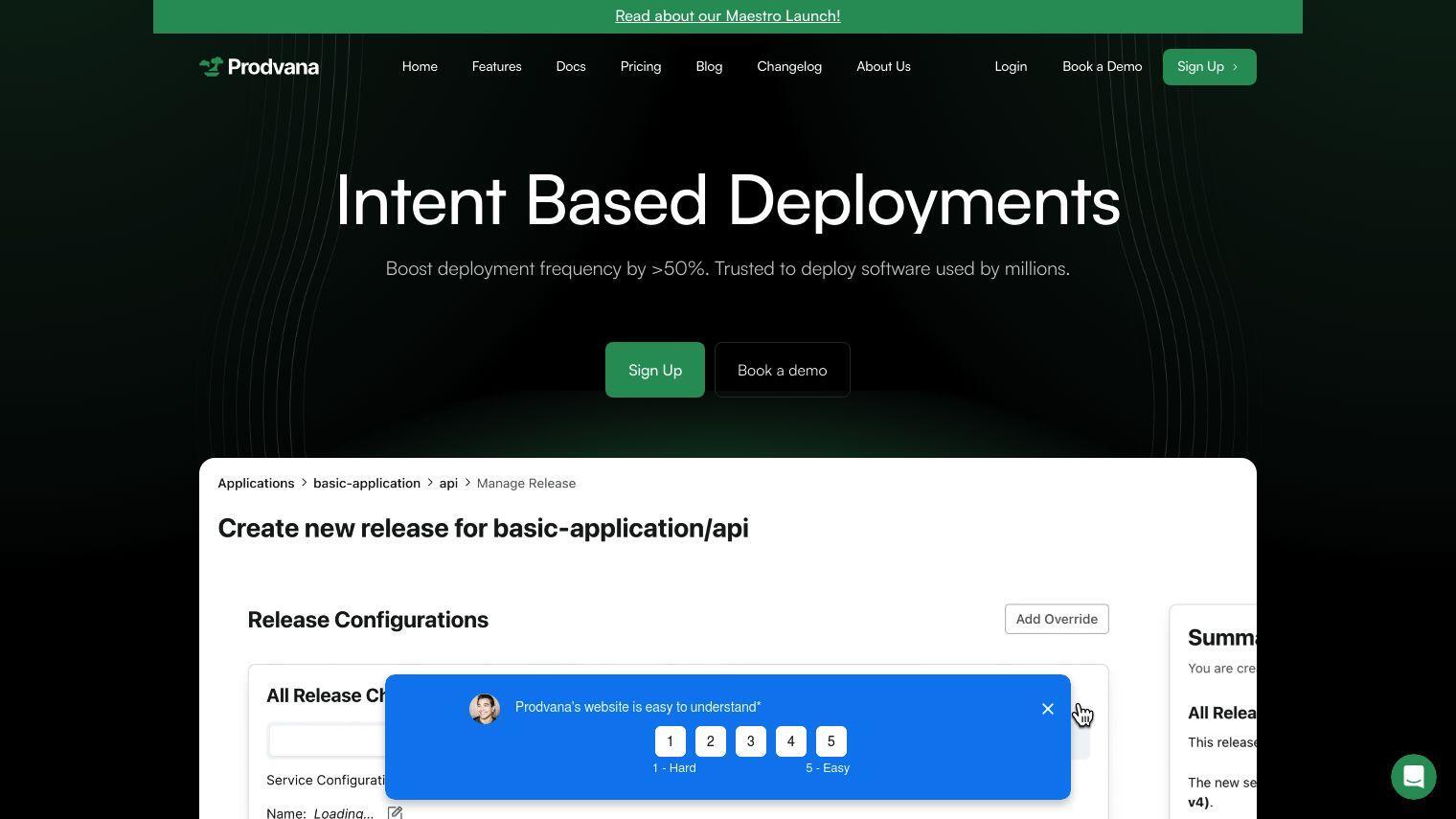Select rating 5 in the survey
1456x819 pixels.
click(x=831, y=741)
